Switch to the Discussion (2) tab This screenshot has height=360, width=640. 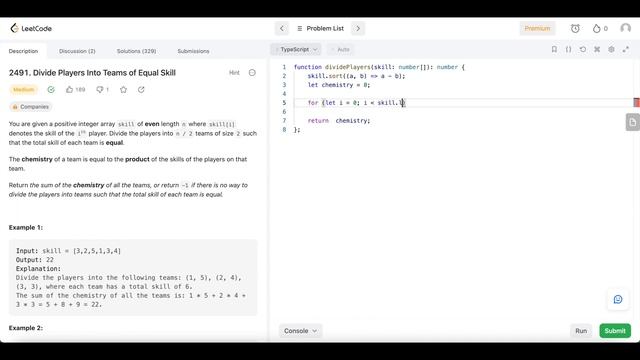(x=77, y=51)
